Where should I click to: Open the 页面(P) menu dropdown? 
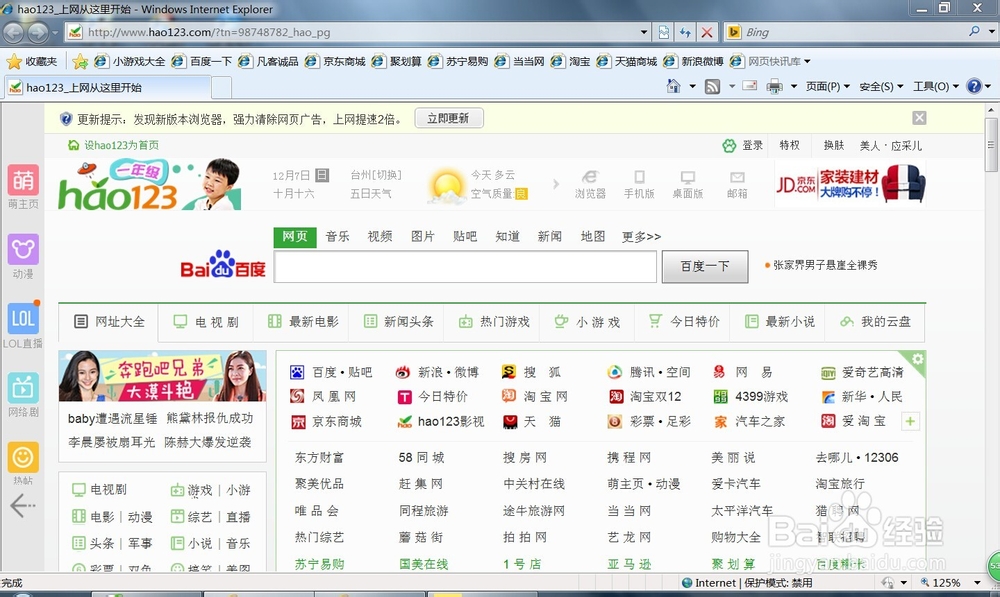[828, 86]
